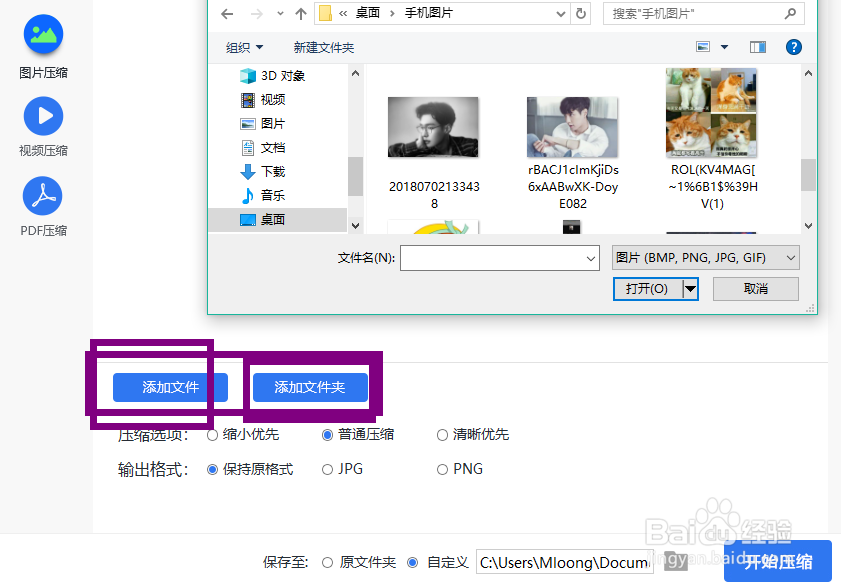Choose 普通压缩 compression option
The width and height of the screenshot is (841, 588).
358,435
